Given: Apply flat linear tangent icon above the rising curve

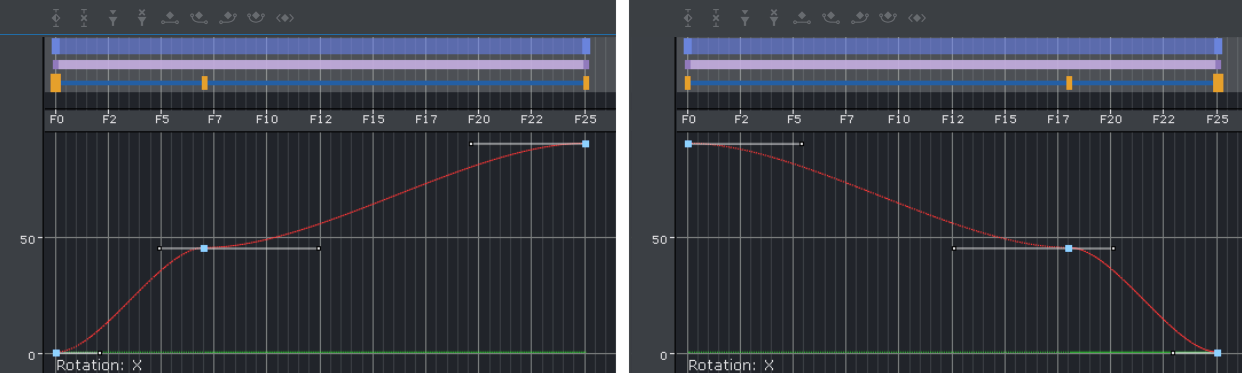Looking at the screenshot, I should coord(171,17).
